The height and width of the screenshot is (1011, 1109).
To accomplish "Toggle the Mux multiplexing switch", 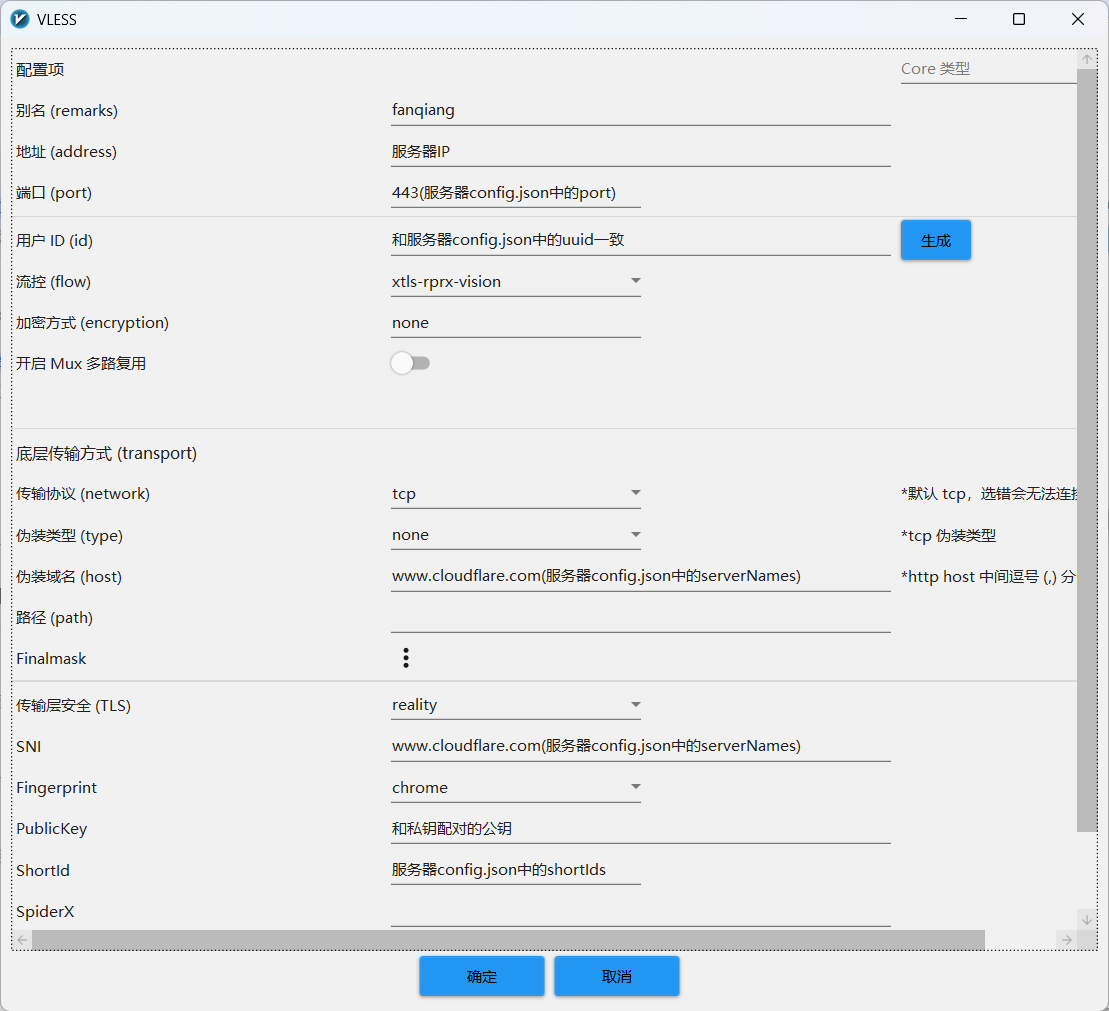I will coord(410,363).
